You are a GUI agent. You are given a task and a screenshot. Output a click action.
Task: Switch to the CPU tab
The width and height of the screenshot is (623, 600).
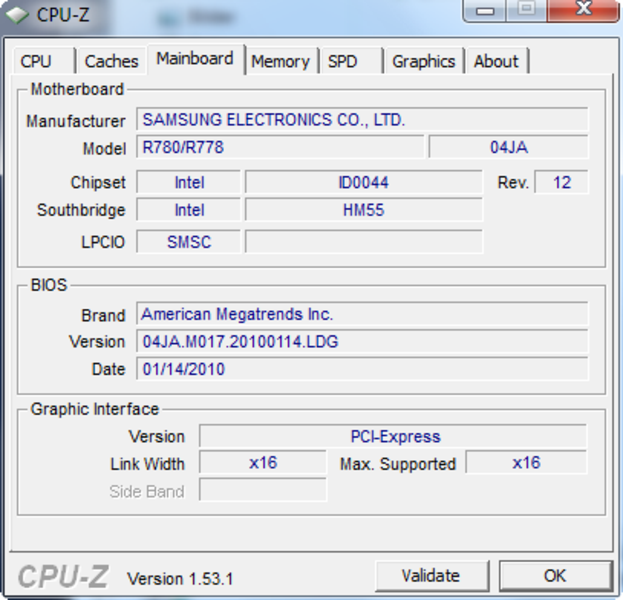(44, 61)
